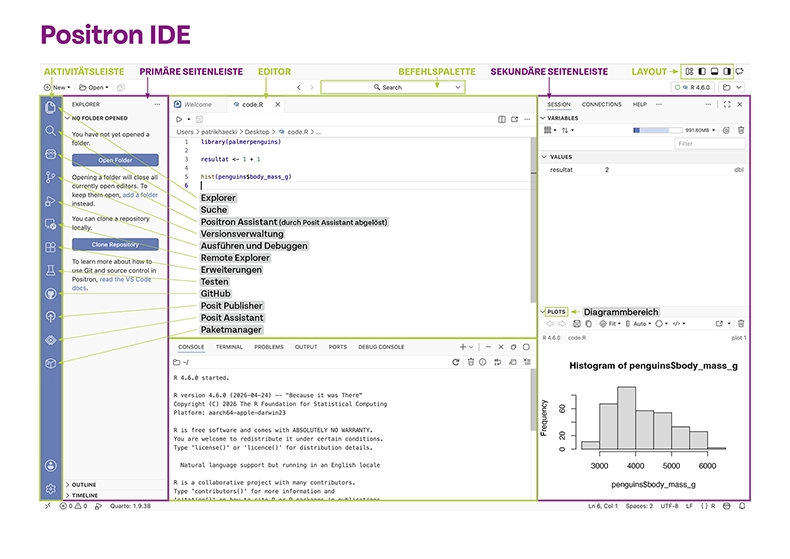Open Run and Debug activity icon
790x559 pixels.
point(50,201)
